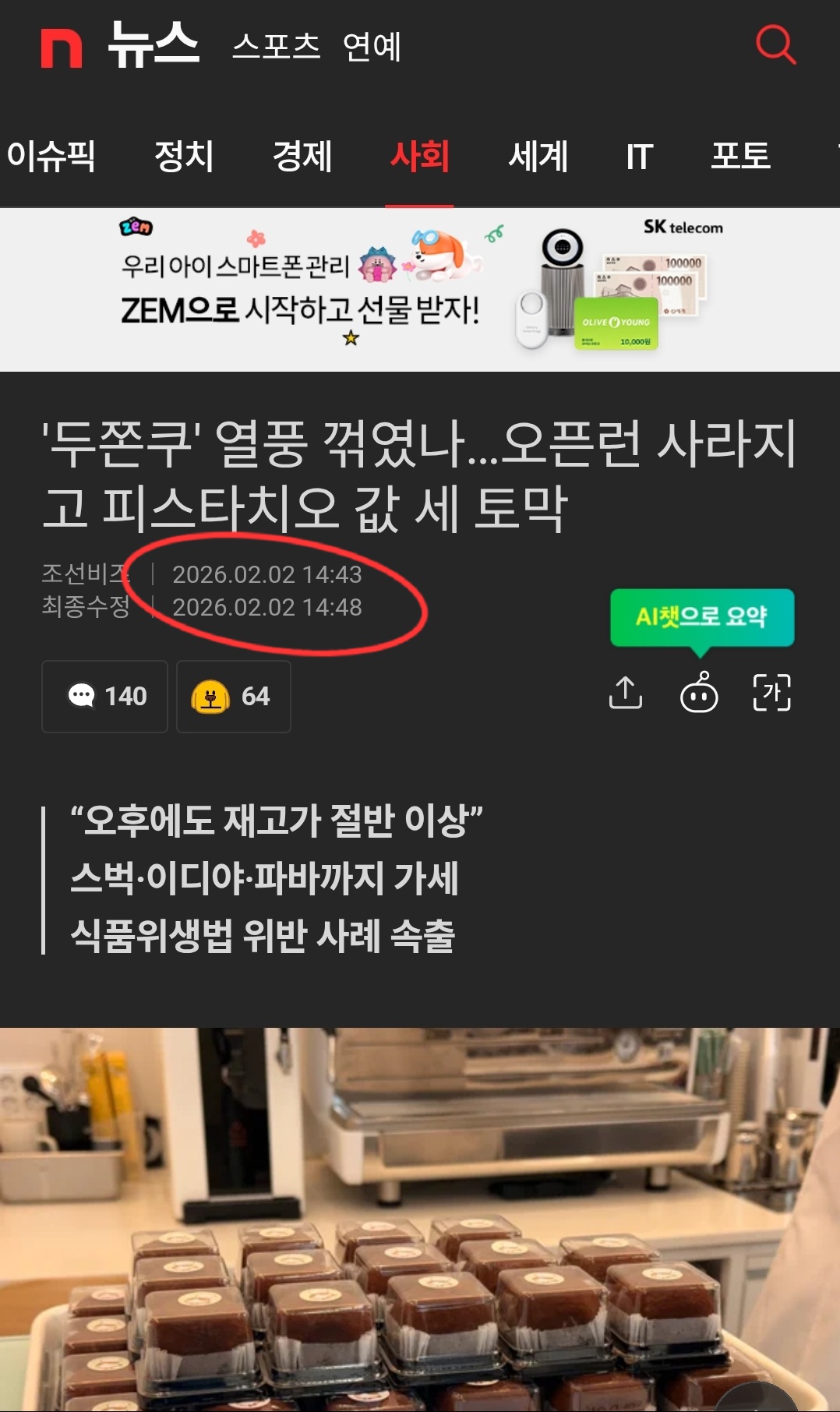
Task: Select the IT tab
Action: tap(640, 157)
